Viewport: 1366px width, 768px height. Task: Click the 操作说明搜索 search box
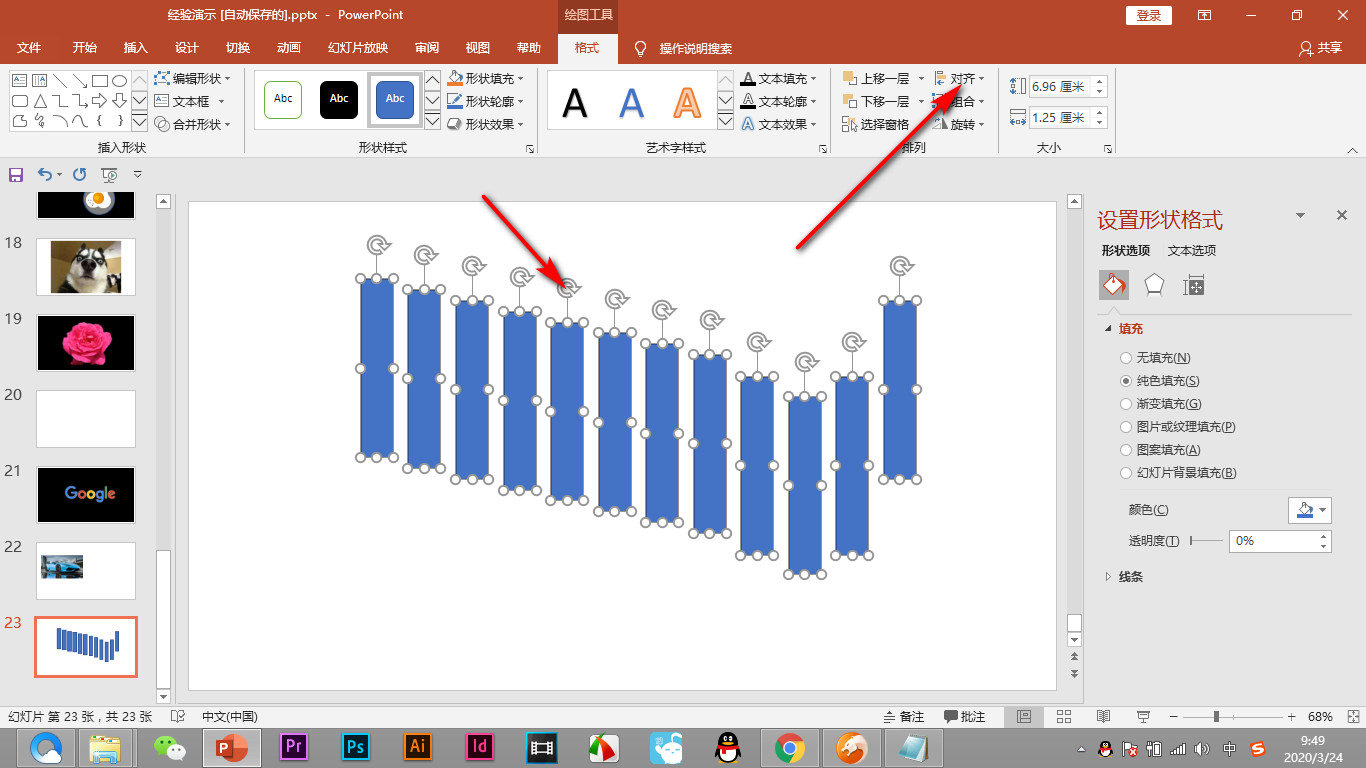click(x=696, y=48)
